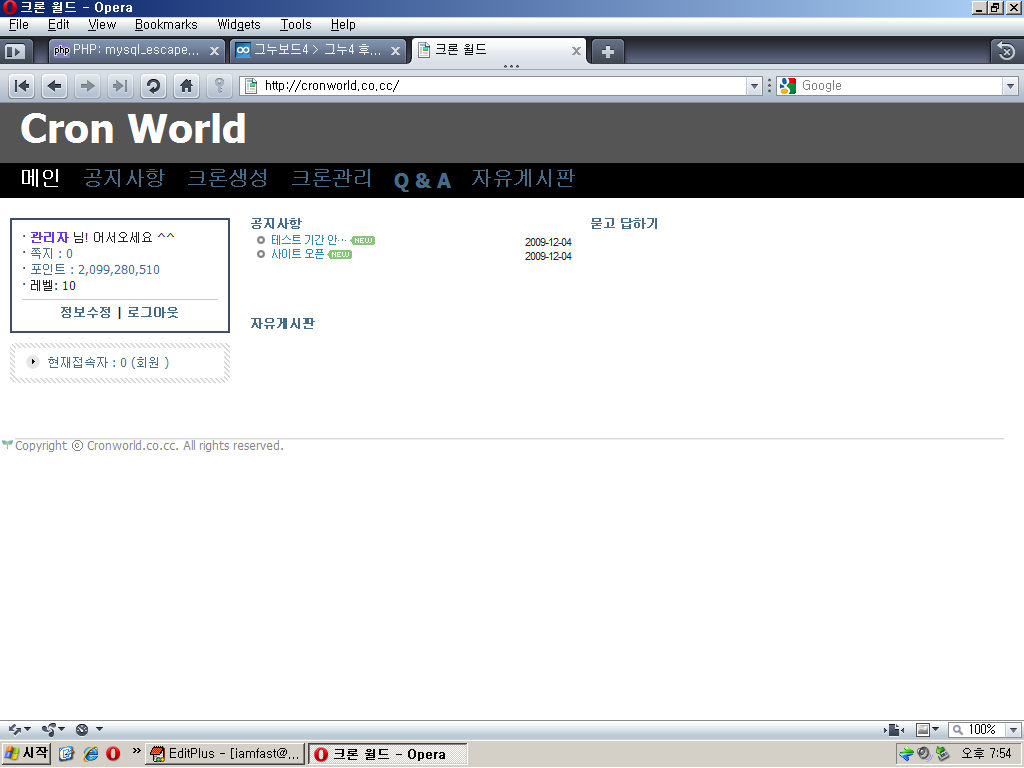This screenshot has height=768, width=1024.
Task: Close the 그누보드4 tab
Action: tap(395, 51)
